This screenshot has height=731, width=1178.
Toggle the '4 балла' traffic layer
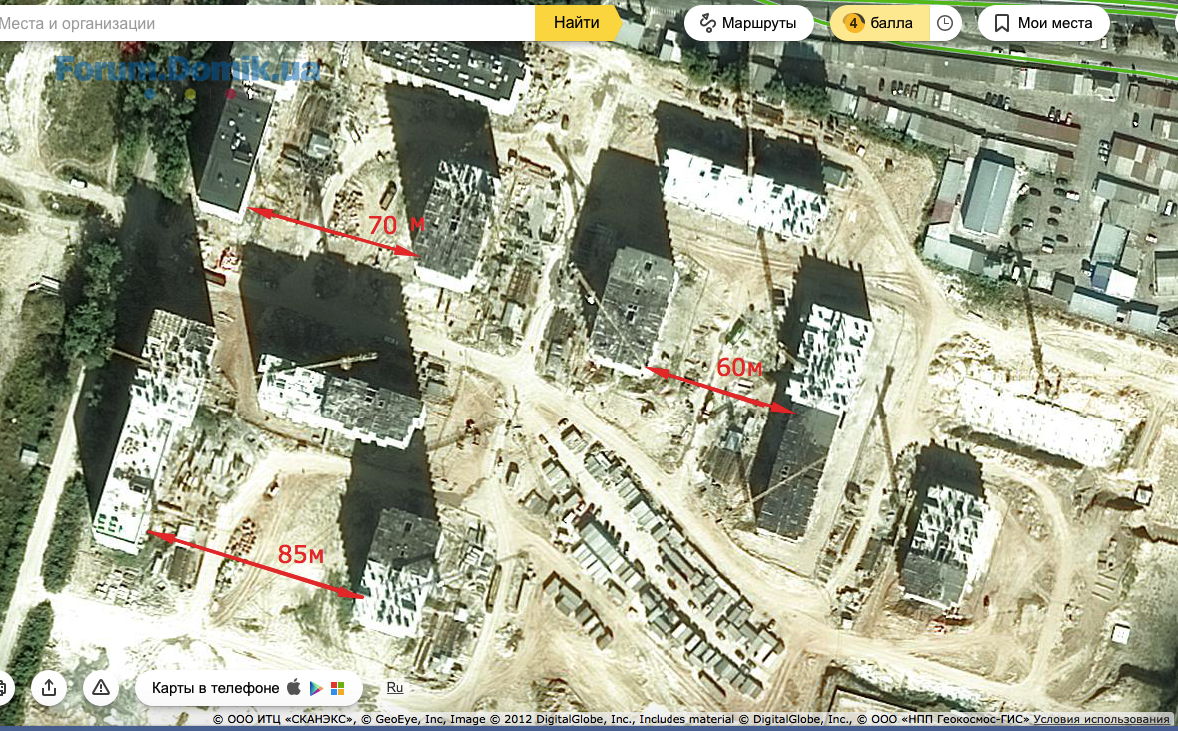click(x=879, y=23)
